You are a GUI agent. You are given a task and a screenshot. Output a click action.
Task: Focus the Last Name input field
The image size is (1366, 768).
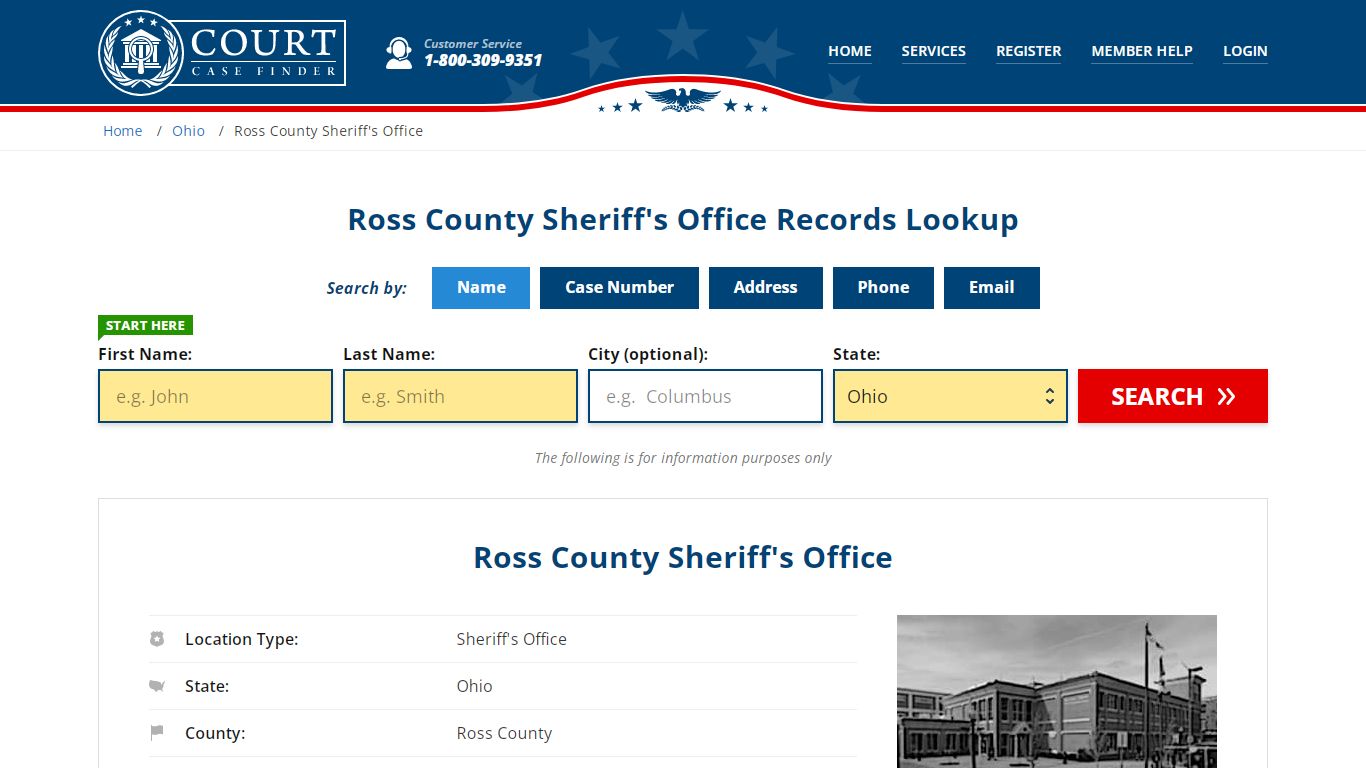[x=460, y=396]
